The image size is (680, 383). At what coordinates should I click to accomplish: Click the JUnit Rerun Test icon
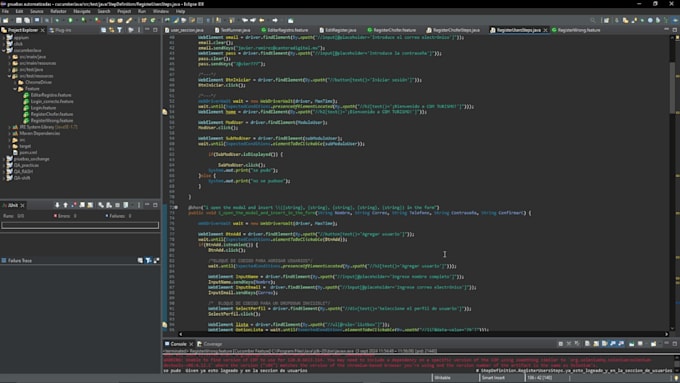(101, 205)
